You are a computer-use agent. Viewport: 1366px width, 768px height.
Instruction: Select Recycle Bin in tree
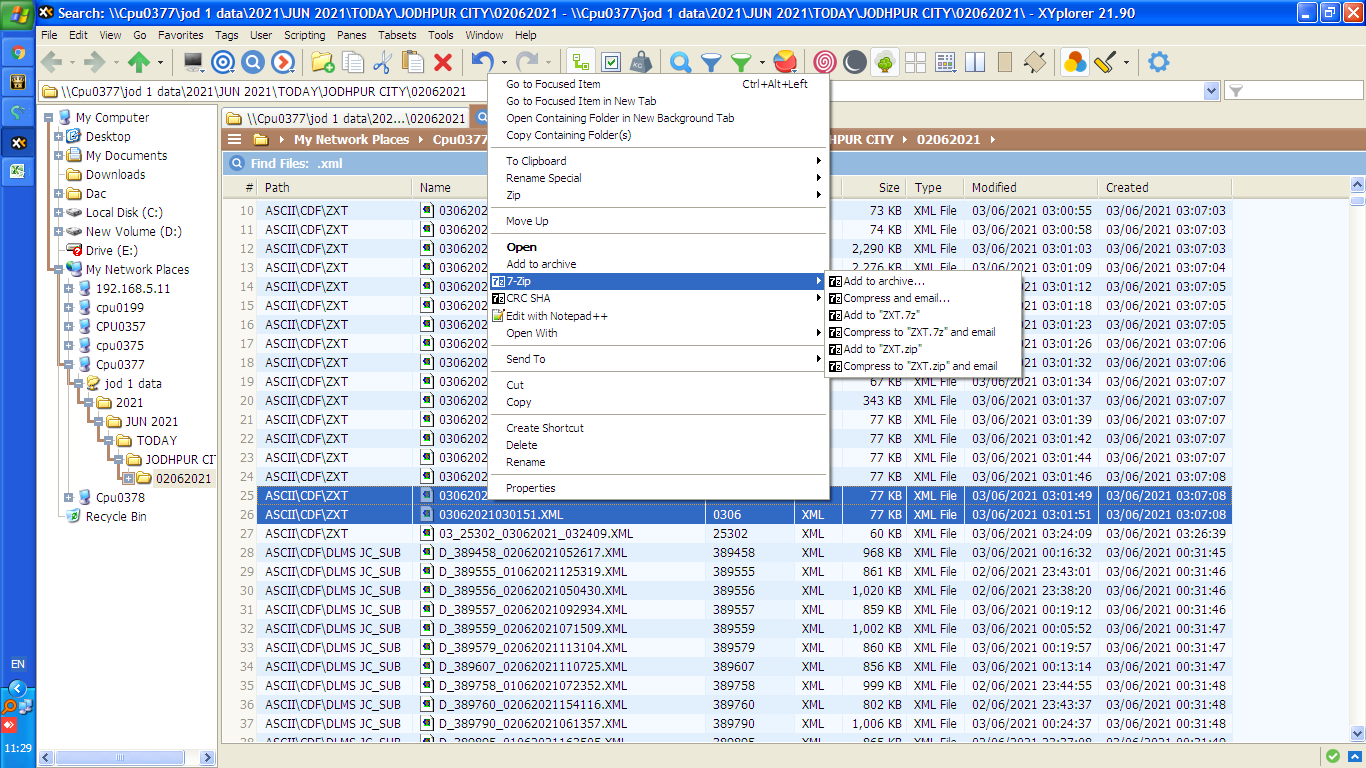116,517
